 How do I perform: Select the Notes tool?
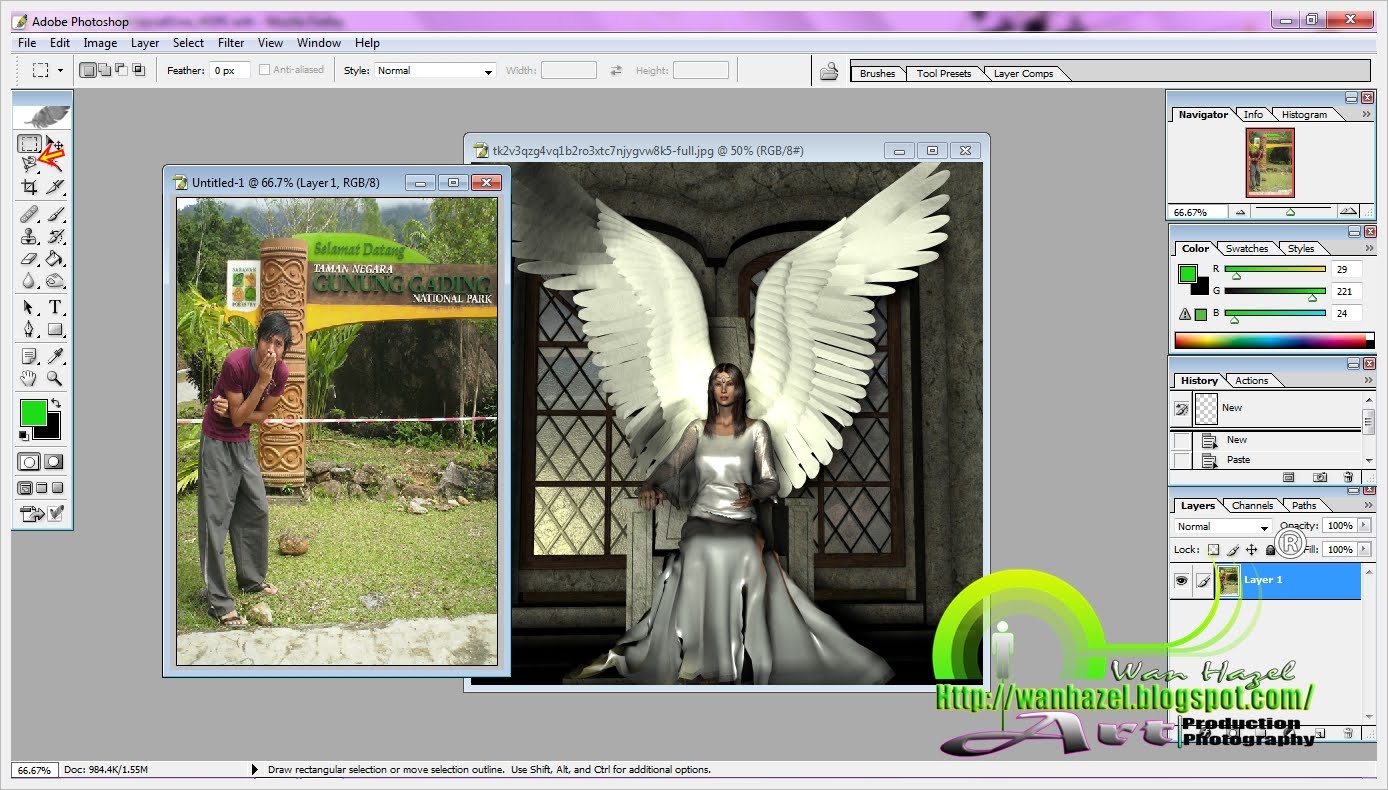[x=29, y=356]
